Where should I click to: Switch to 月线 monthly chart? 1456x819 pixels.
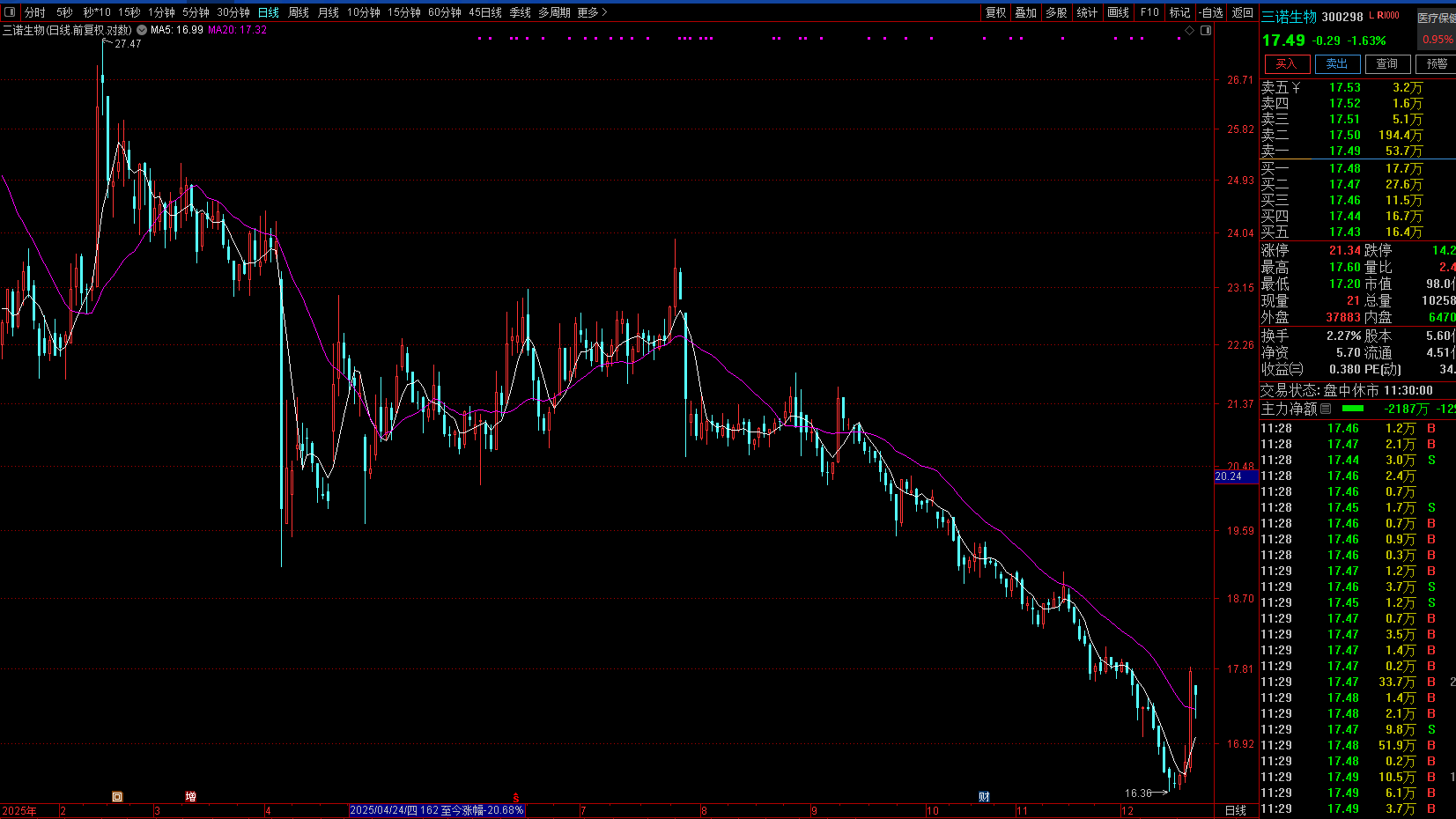coord(329,12)
